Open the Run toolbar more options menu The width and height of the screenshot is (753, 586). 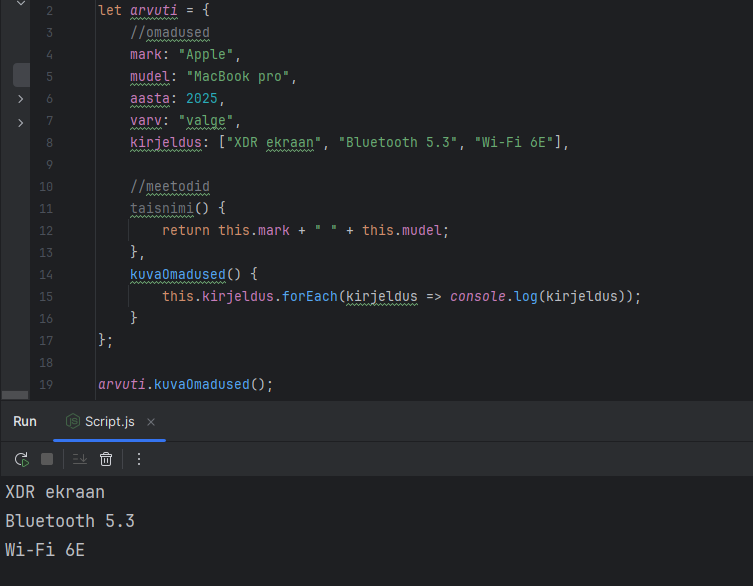(x=139, y=459)
